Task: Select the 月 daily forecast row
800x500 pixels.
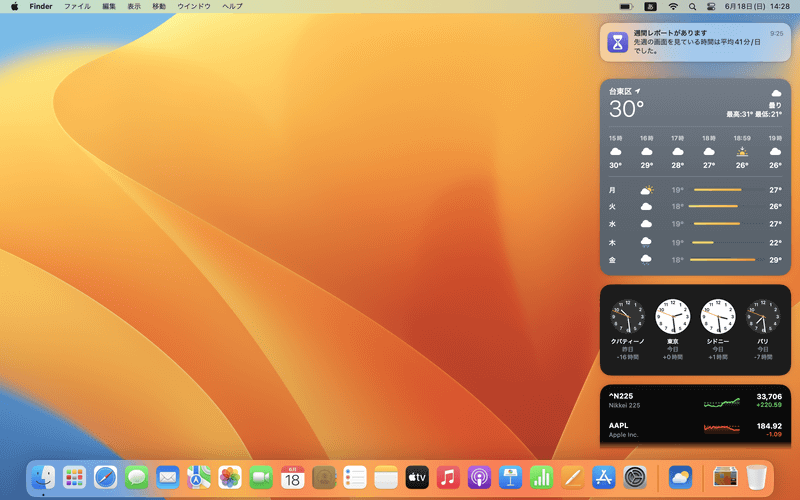Action: (x=695, y=190)
